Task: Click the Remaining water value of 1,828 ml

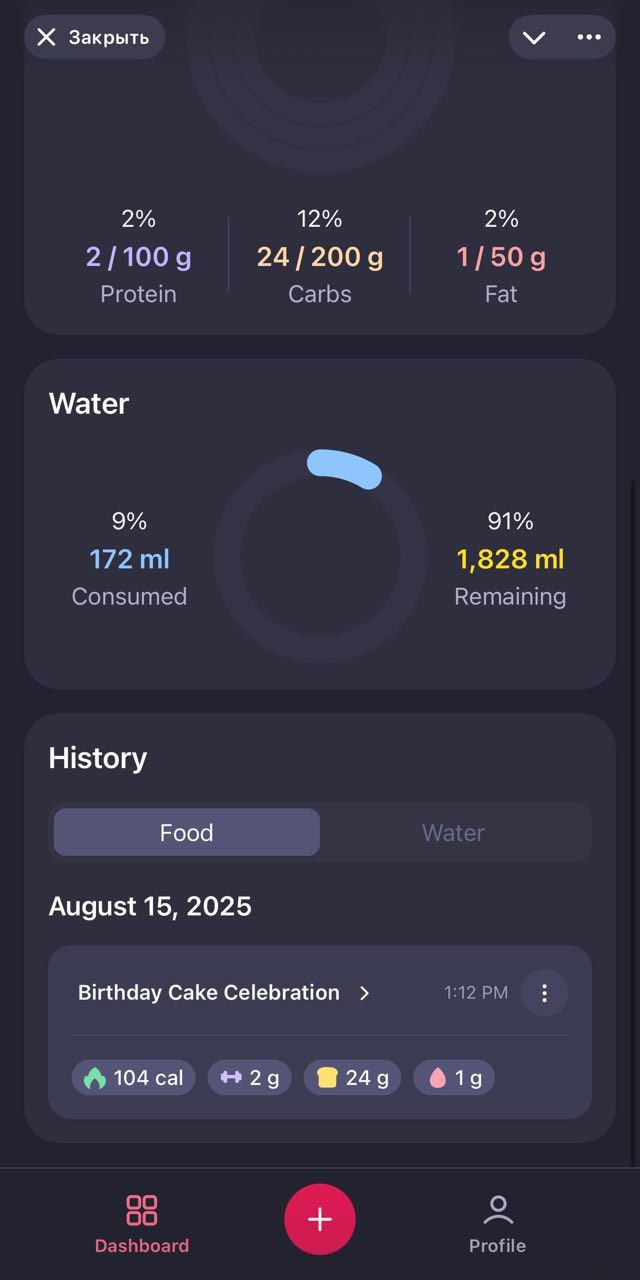Action: 510,559
